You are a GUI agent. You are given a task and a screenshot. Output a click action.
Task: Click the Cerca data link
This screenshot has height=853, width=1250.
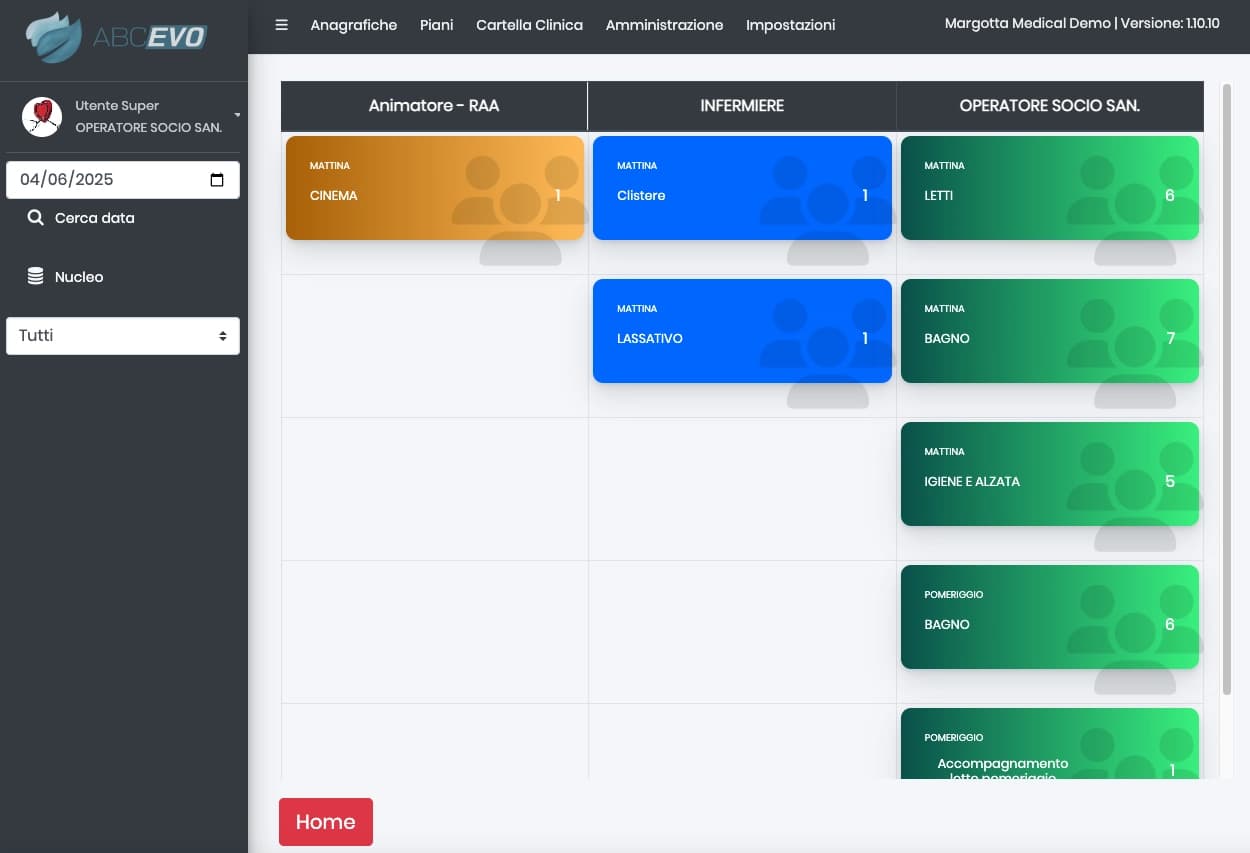[94, 218]
